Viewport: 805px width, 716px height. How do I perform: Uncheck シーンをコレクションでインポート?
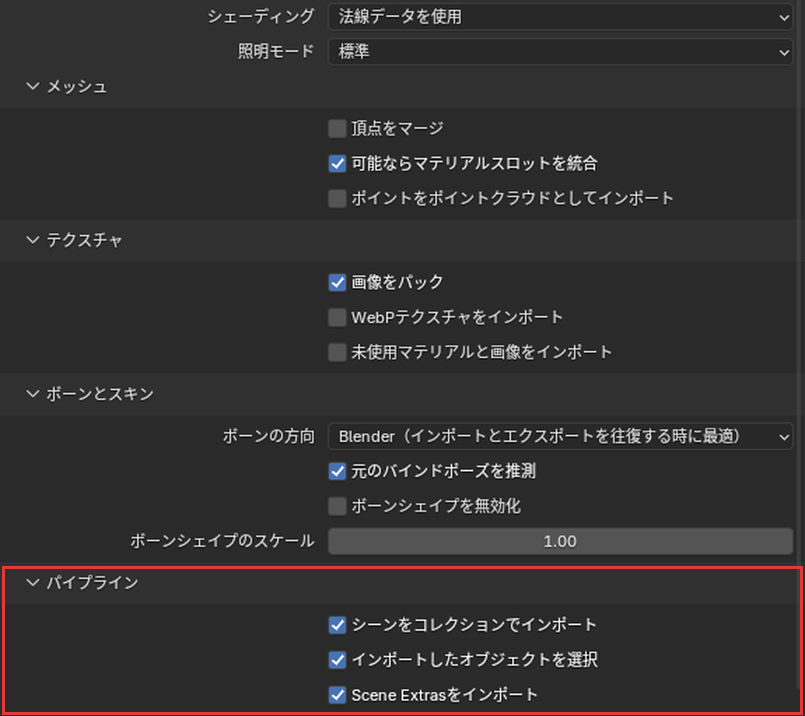[337, 625]
